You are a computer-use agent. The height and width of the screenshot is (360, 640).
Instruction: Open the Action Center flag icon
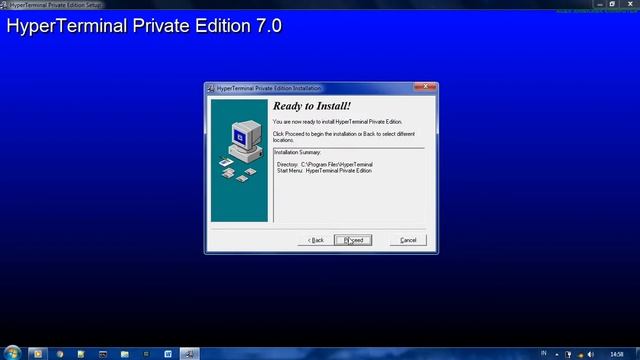568,355
